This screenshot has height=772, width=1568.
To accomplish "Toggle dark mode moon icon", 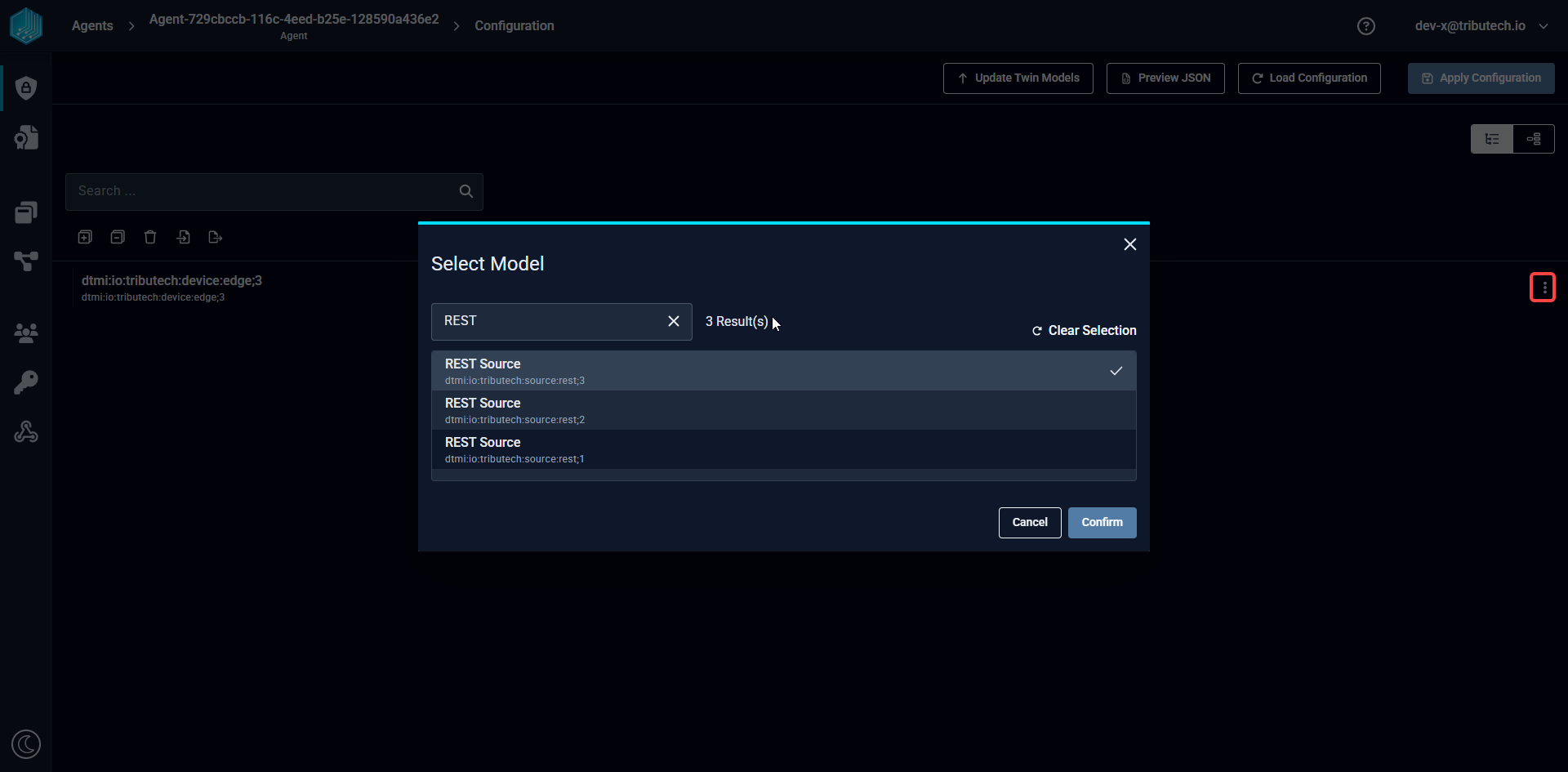I will pos(26,744).
